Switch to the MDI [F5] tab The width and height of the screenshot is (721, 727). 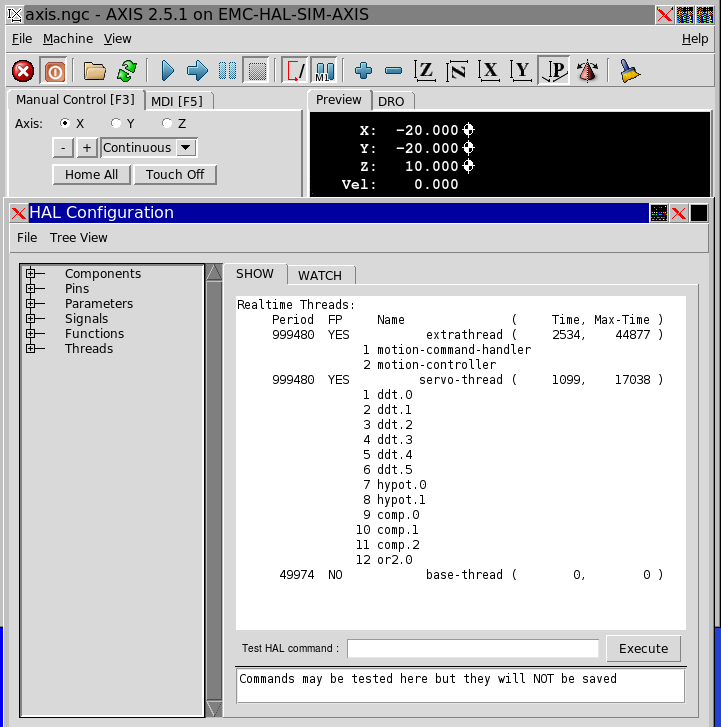click(177, 102)
